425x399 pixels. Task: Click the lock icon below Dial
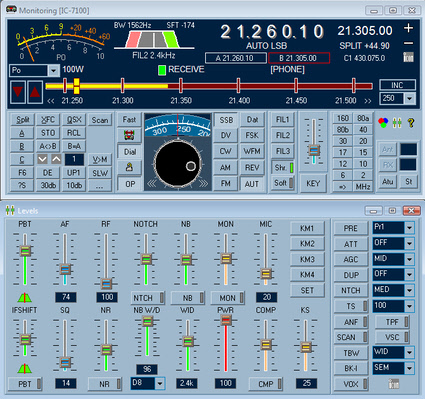click(129, 167)
